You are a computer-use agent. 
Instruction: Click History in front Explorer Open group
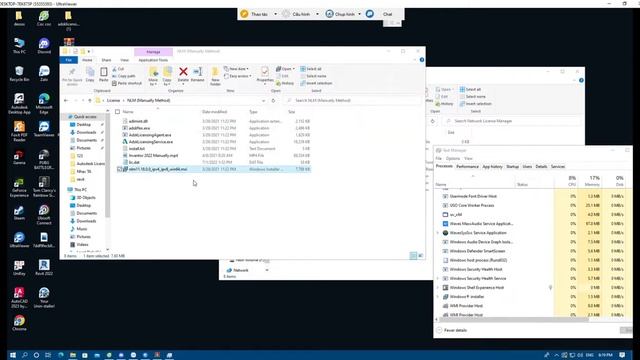(285, 83)
